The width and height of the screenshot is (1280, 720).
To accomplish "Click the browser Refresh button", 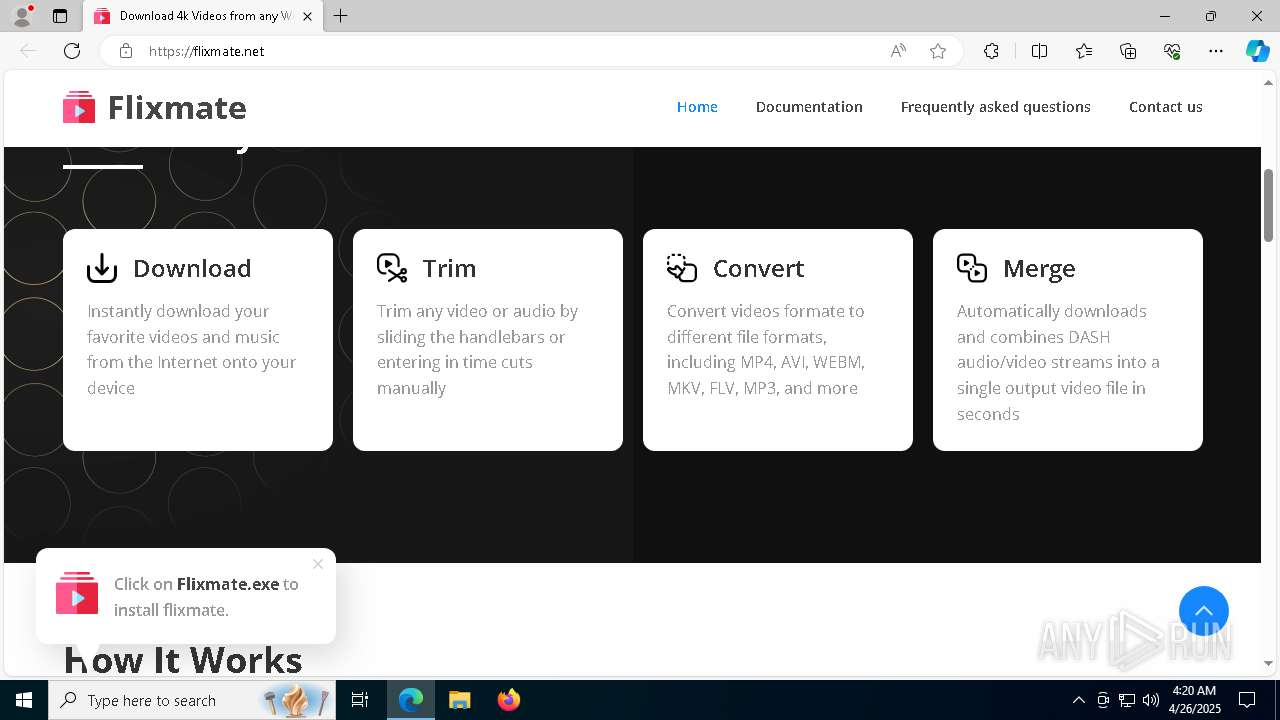I will tap(72, 51).
